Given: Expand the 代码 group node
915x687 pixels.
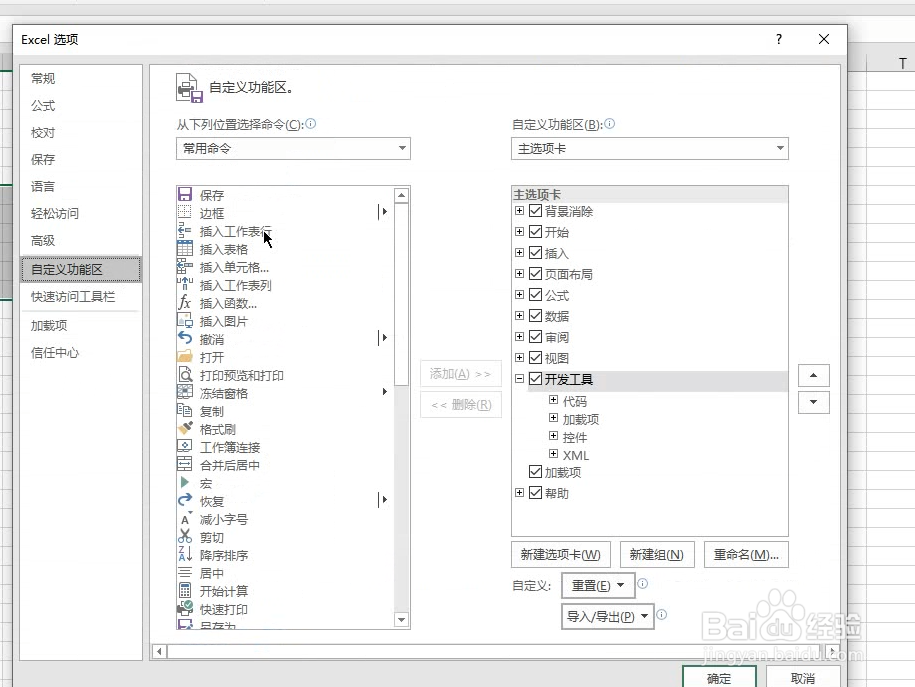Looking at the screenshot, I should tap(553, 400).
